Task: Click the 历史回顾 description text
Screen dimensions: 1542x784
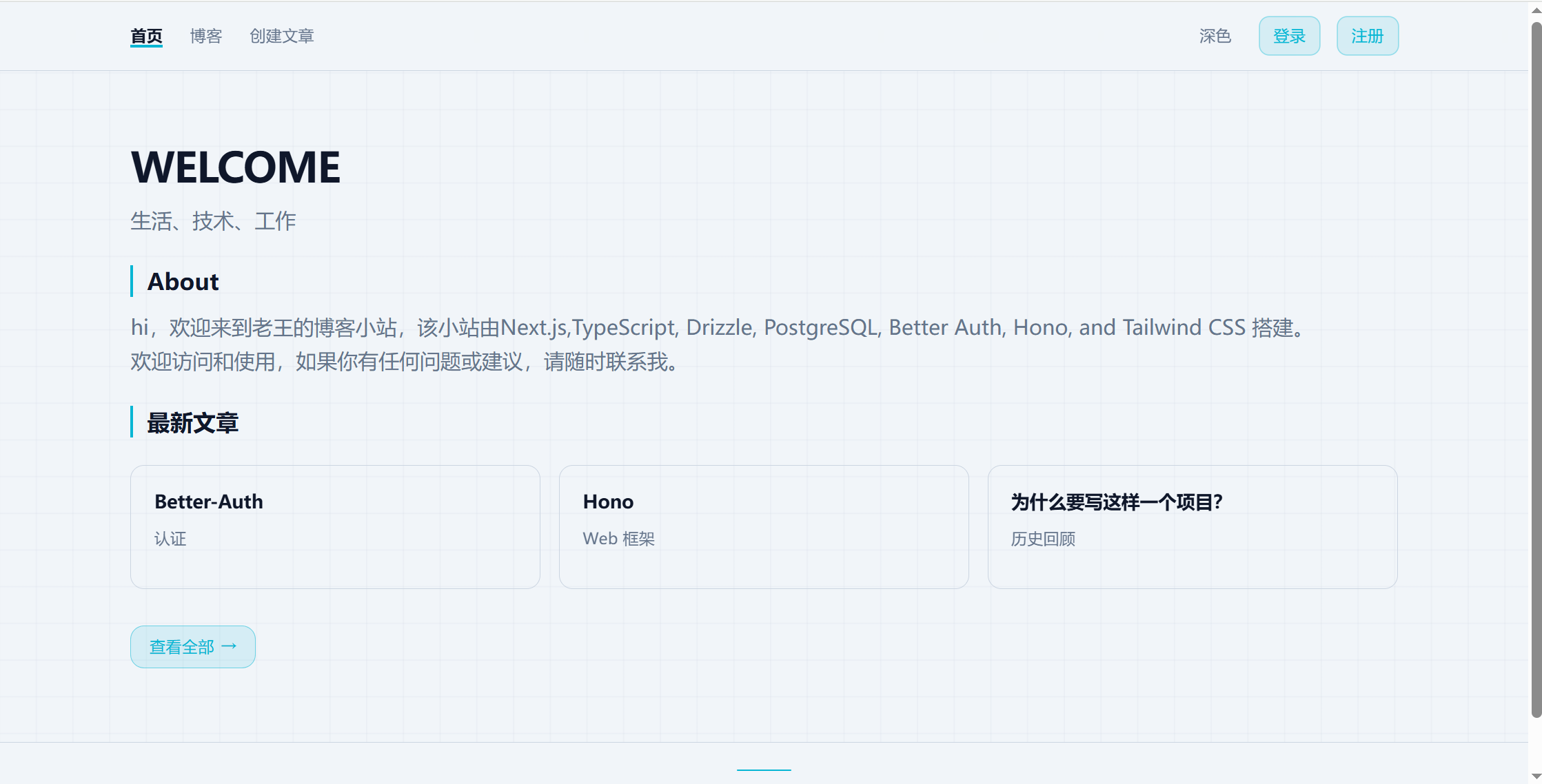Action: pyautogui.click(x=1043, y=539)
